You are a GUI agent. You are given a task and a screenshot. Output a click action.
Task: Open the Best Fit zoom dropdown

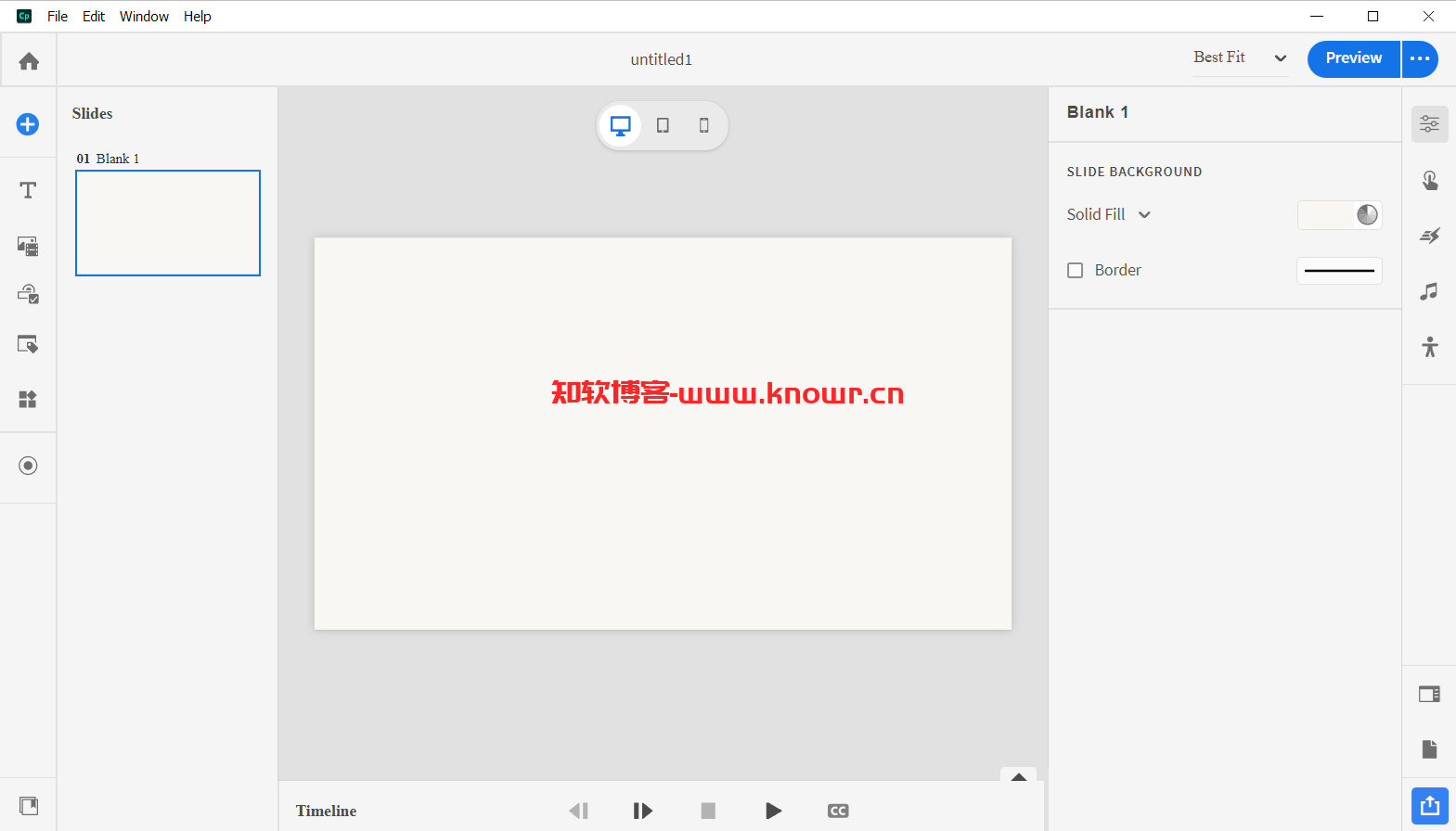[1241, 58]
